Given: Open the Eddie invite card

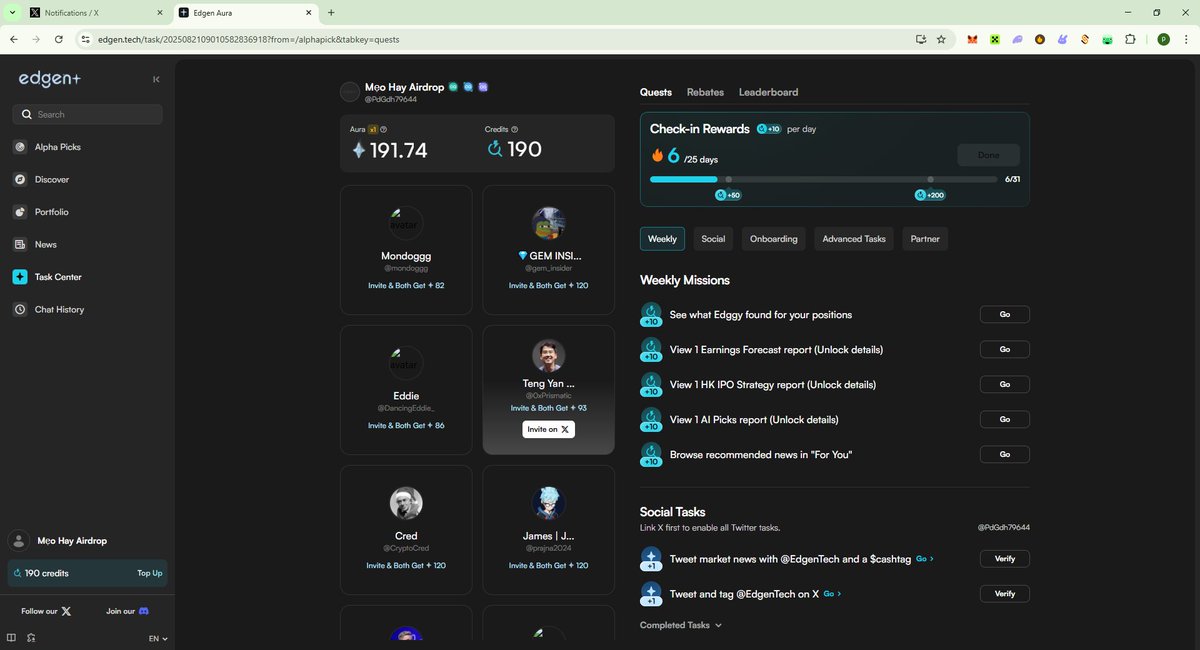Looking at the screenshot, I should (x=406, y=390).
